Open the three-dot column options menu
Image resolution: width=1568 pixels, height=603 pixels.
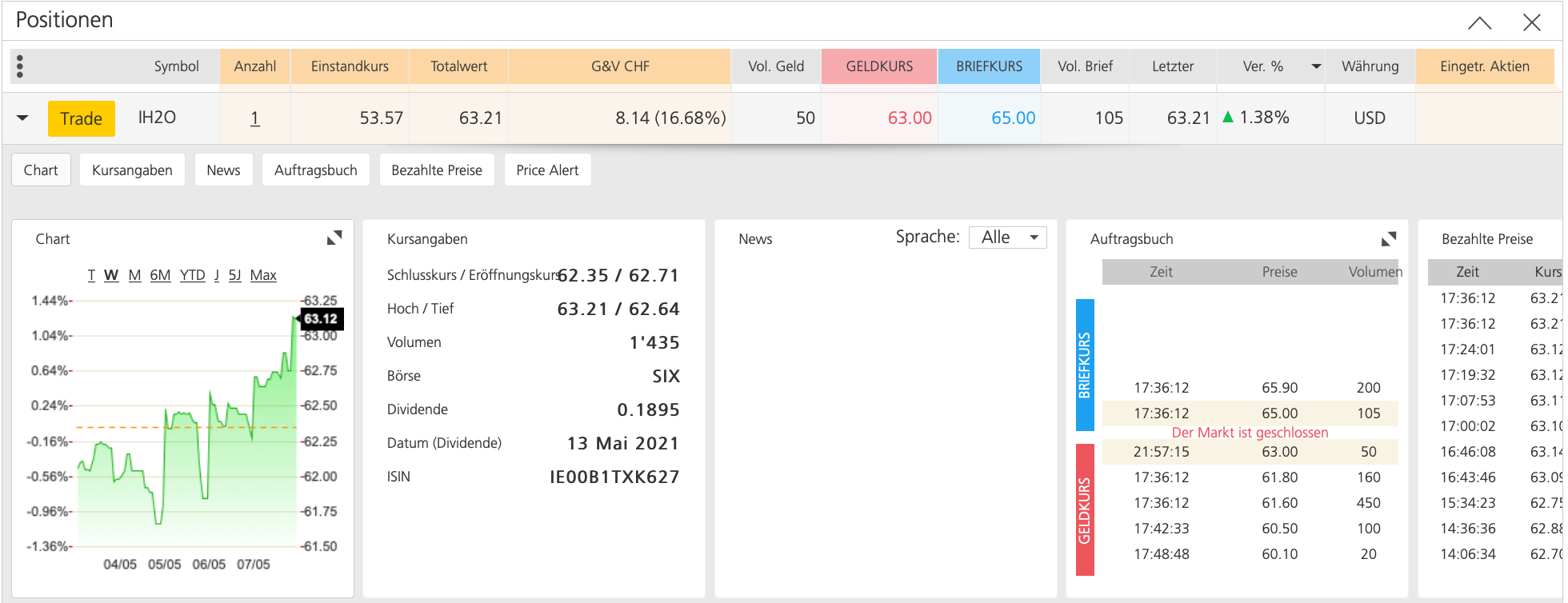[x=20, y=66]
